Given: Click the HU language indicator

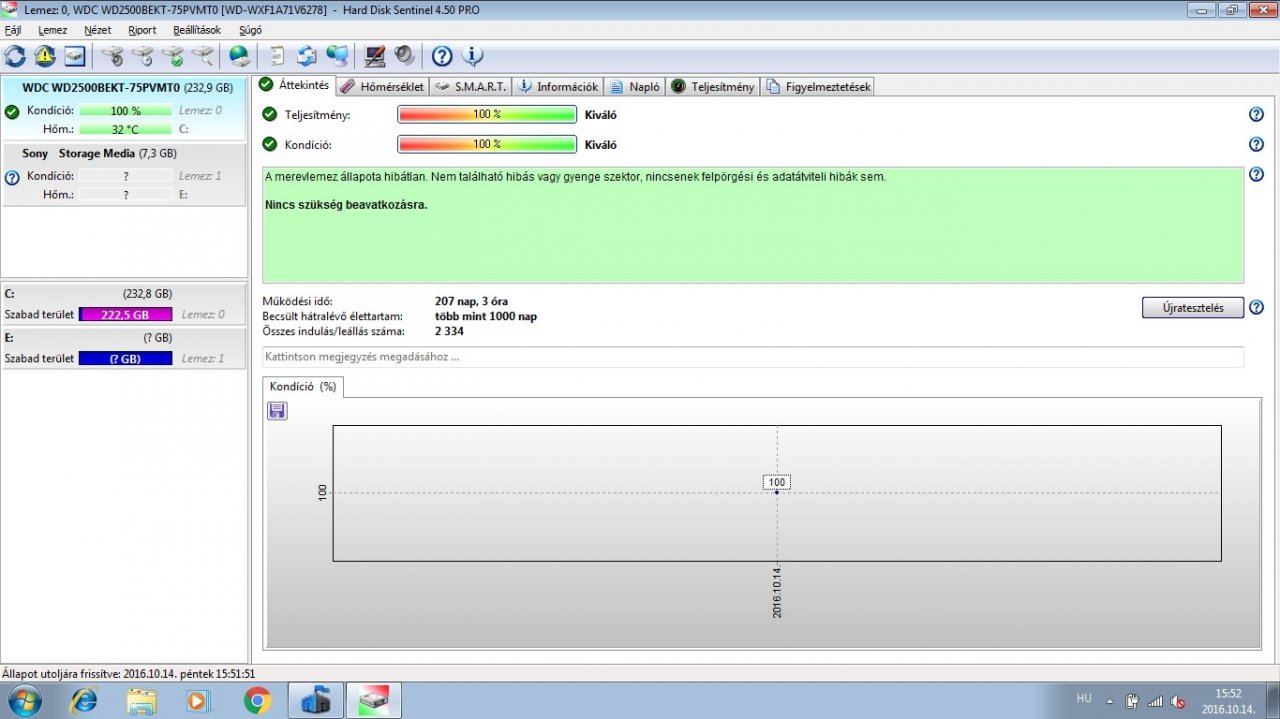Looking at the screenshot, I should pos(1084,698).
